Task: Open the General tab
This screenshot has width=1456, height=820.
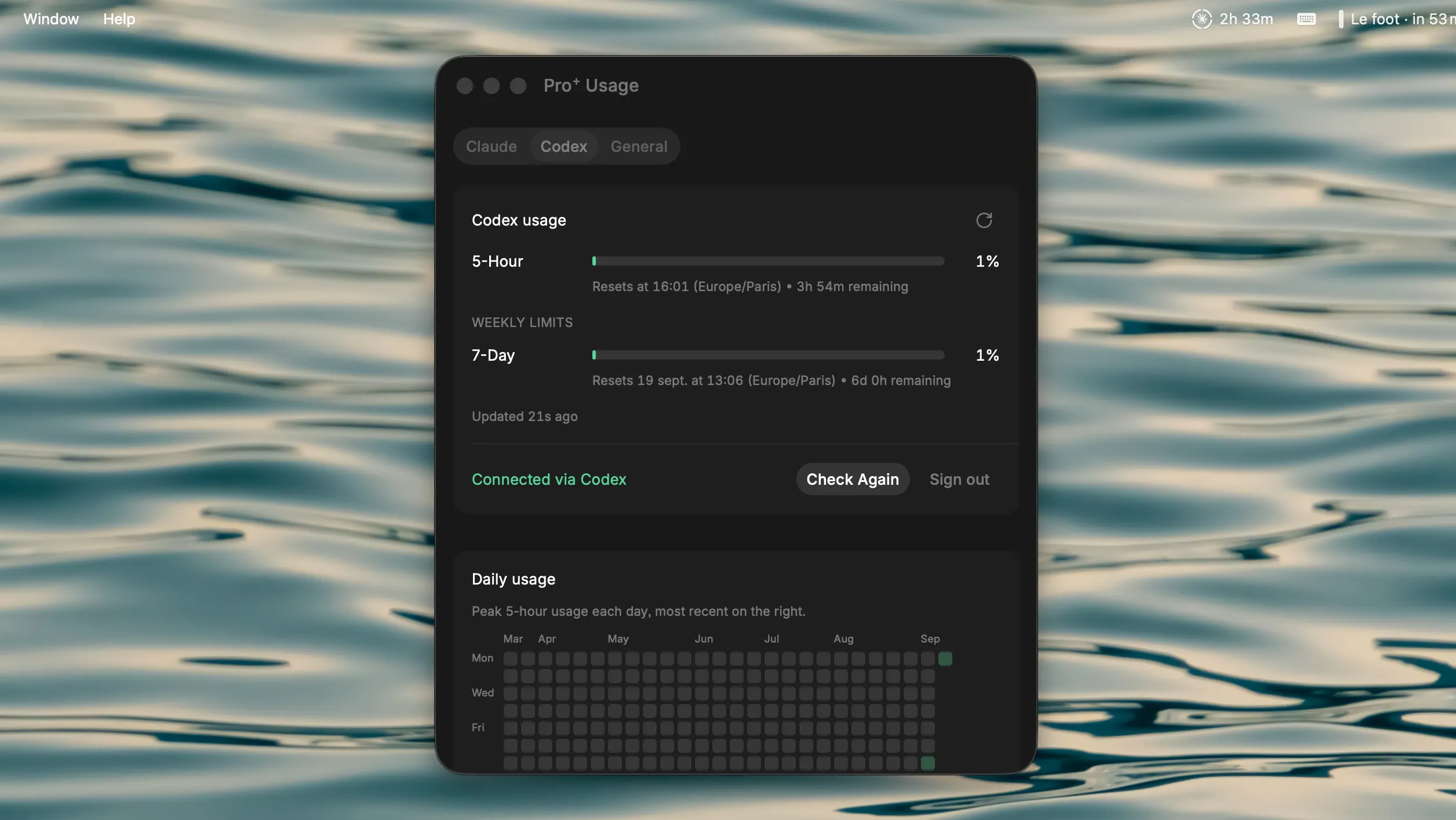Action: point(639,147)
